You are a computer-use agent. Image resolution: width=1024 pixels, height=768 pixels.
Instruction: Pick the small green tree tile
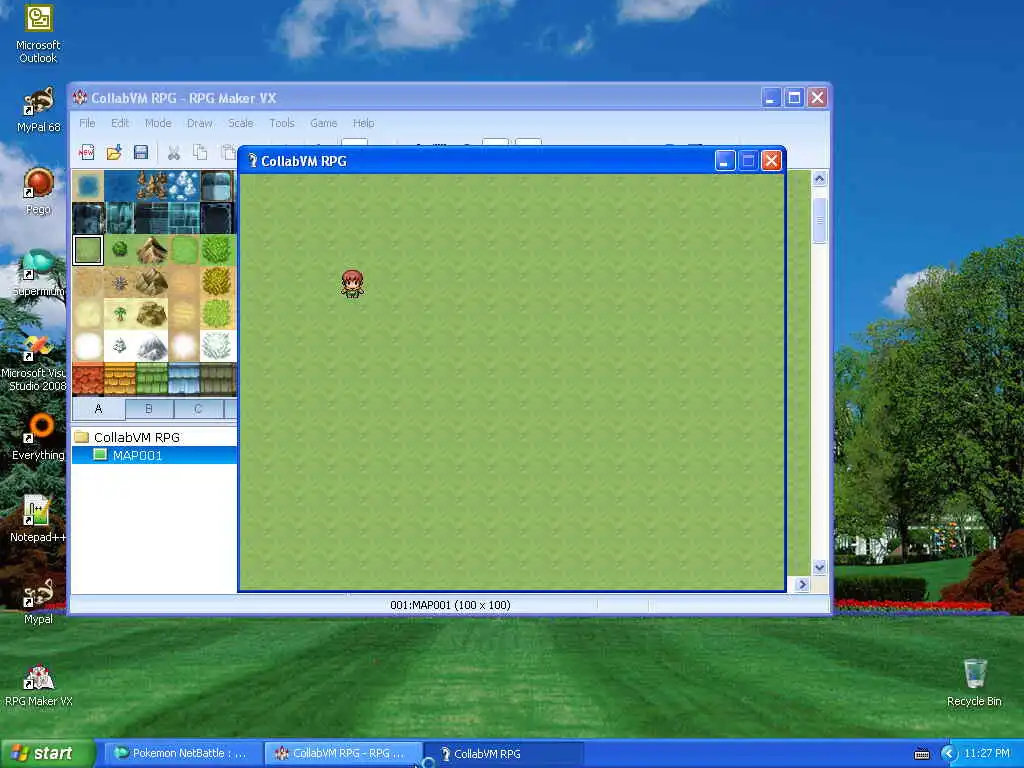coord(120,250)
